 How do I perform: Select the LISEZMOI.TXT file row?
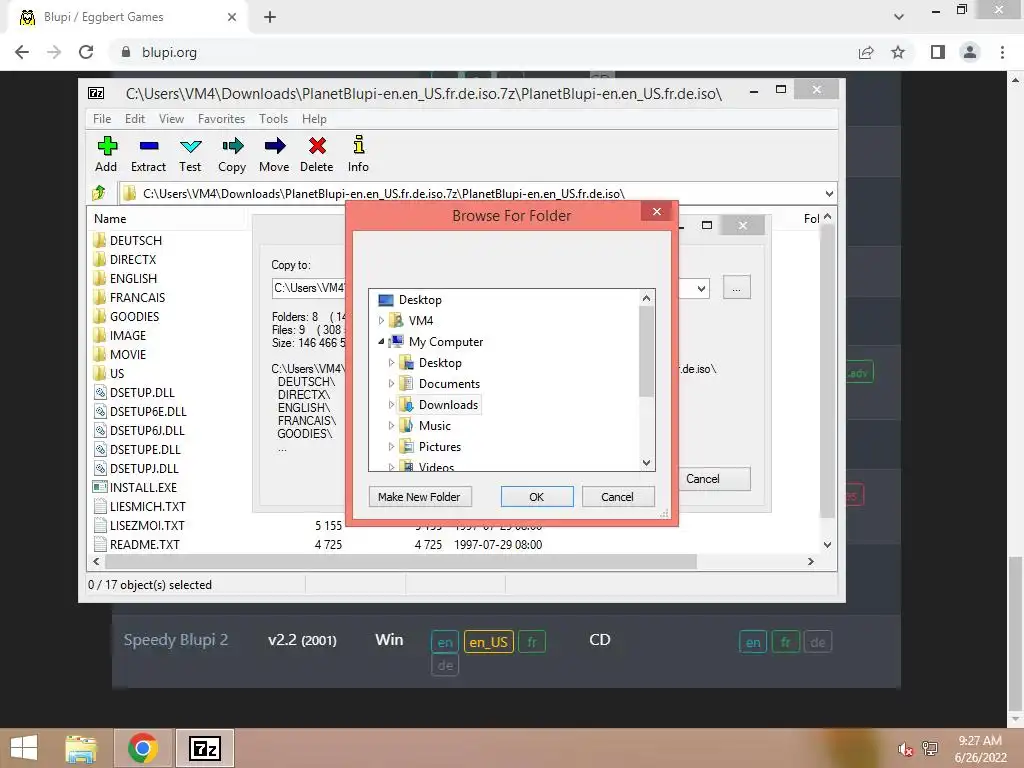[147, 525]
